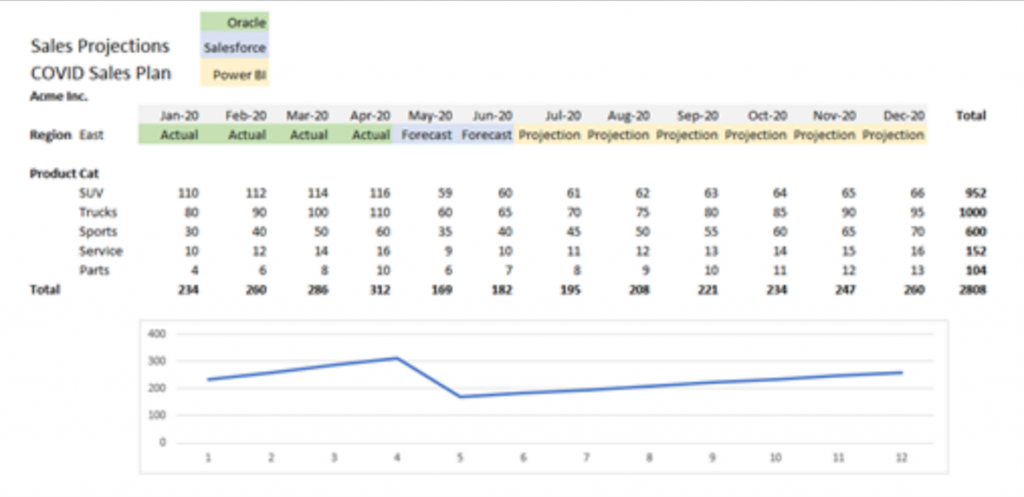Click the chart's x-axis label 12
The width and height of the screenshot is (1024, 497).
901,458
